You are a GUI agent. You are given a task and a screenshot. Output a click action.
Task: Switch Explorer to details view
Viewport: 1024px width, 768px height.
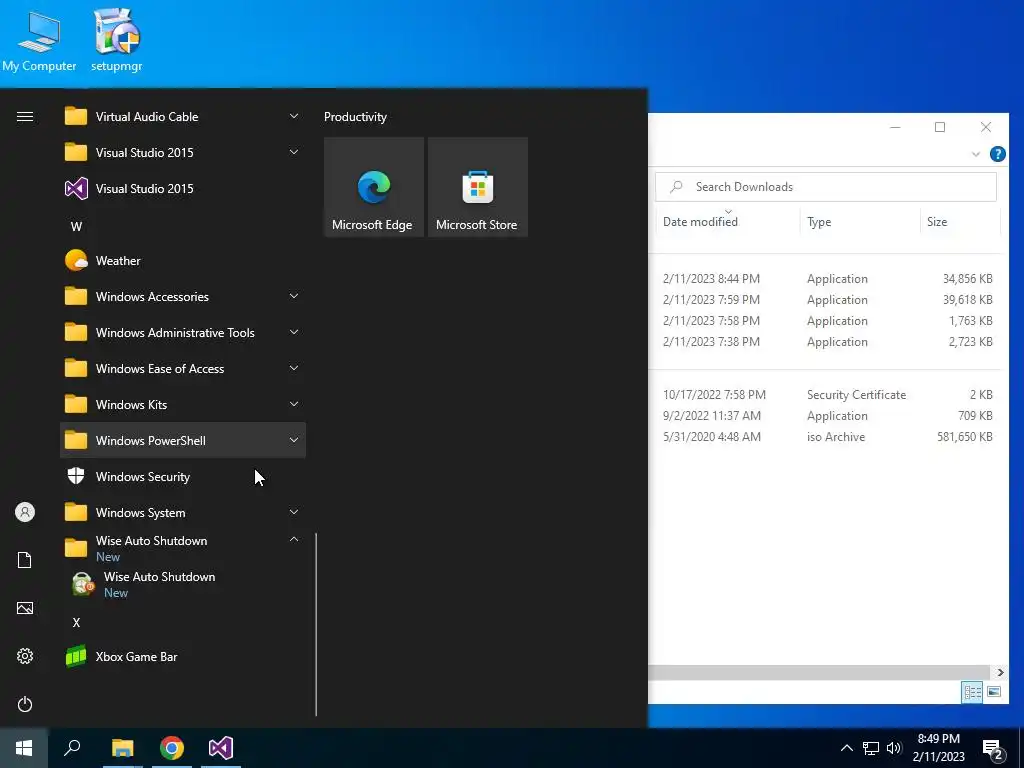[x=972, y=692]
